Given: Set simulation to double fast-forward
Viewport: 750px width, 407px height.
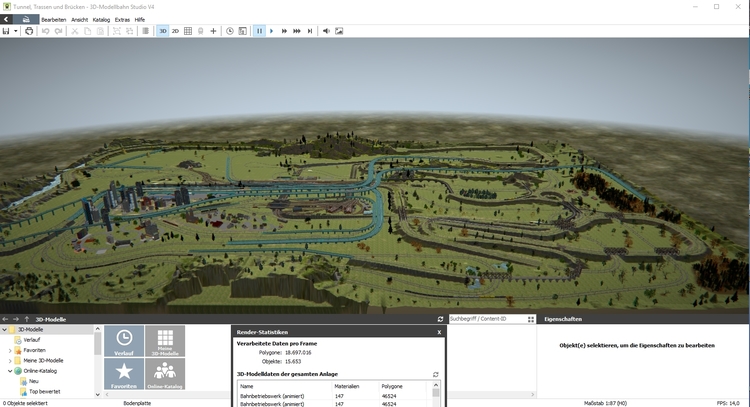Looking at the screenshot, I should click(284, 31).
